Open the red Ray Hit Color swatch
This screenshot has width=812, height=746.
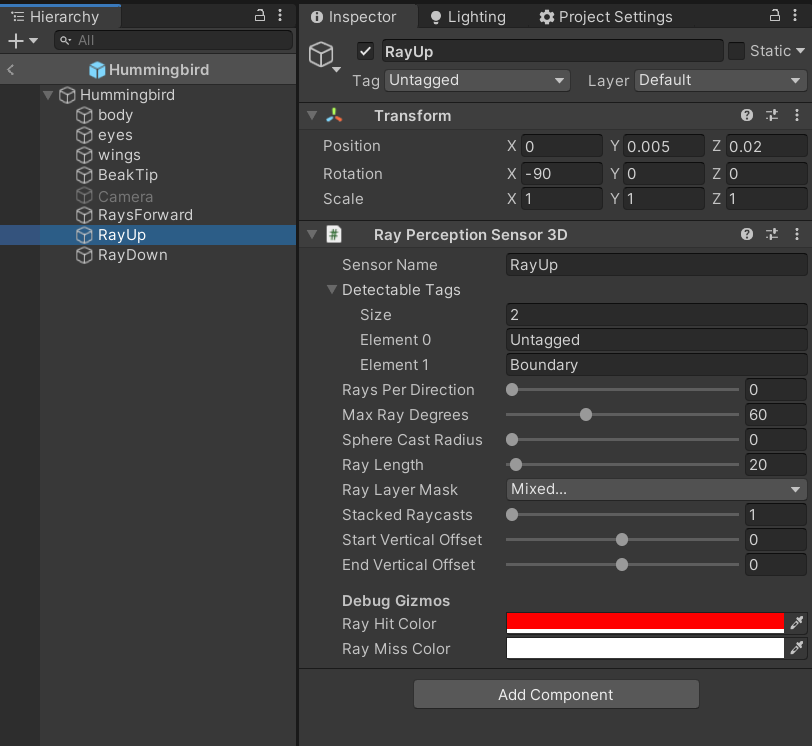[x=645, y=623]
